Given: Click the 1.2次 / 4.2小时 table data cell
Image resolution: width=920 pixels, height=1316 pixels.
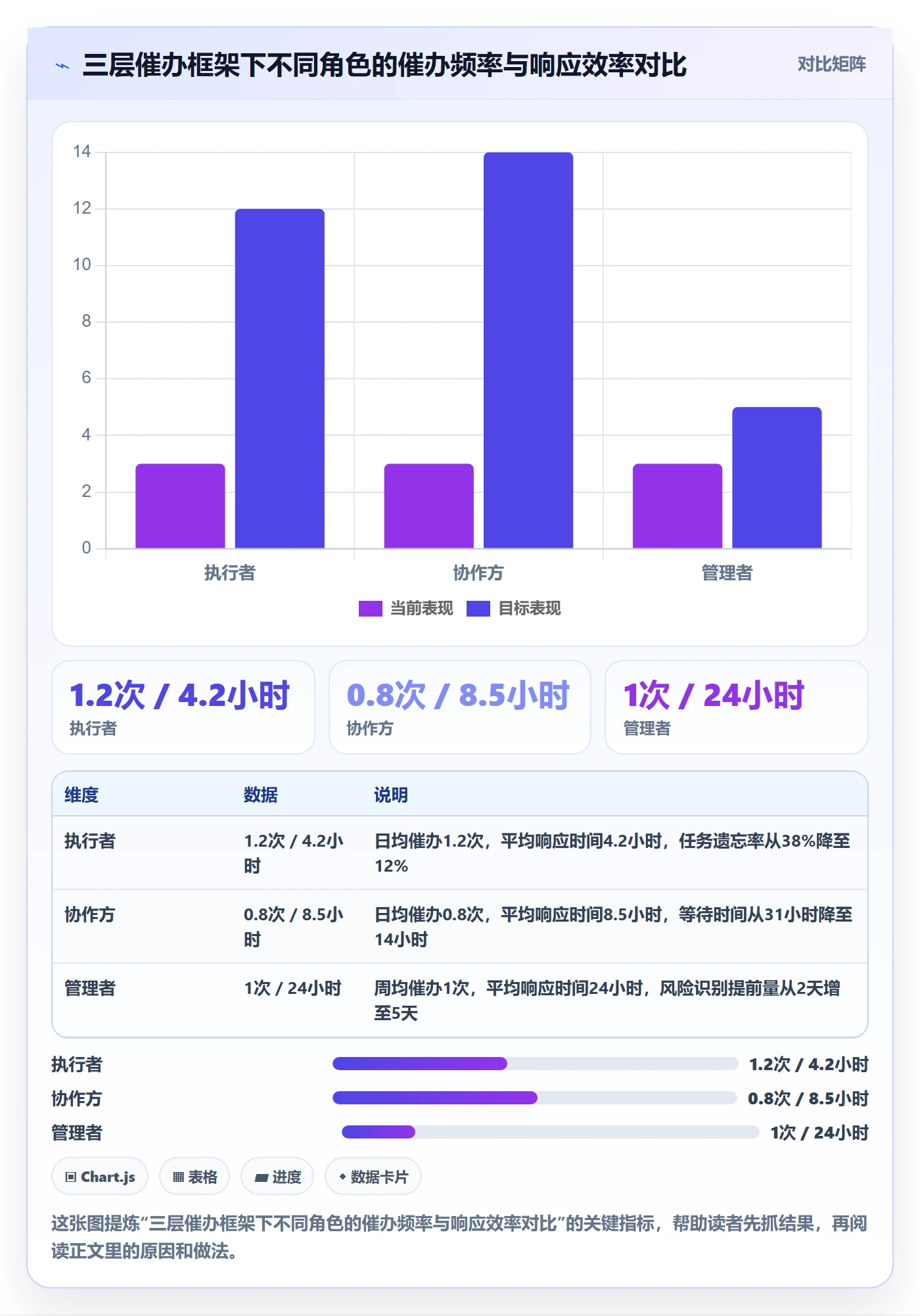Looking at the screenshot, I should point(294,853).
